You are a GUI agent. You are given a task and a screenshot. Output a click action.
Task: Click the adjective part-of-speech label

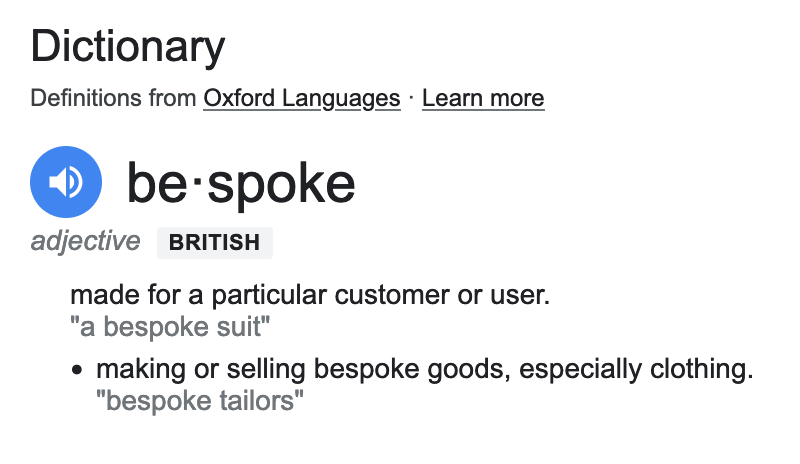(85, 241)
